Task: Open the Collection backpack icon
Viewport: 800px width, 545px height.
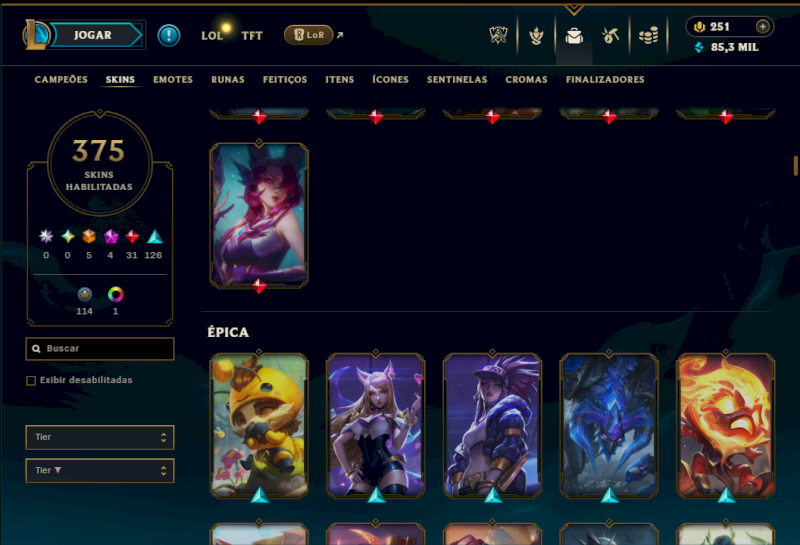Action: tap(574, 36)
